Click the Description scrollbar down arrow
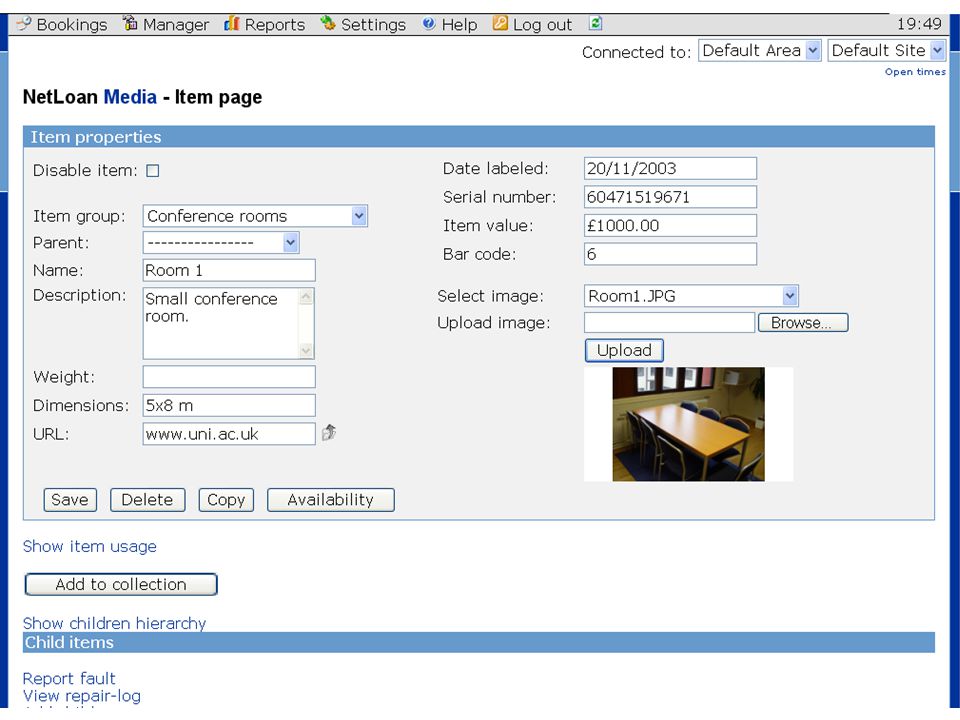 click(306, 351)
